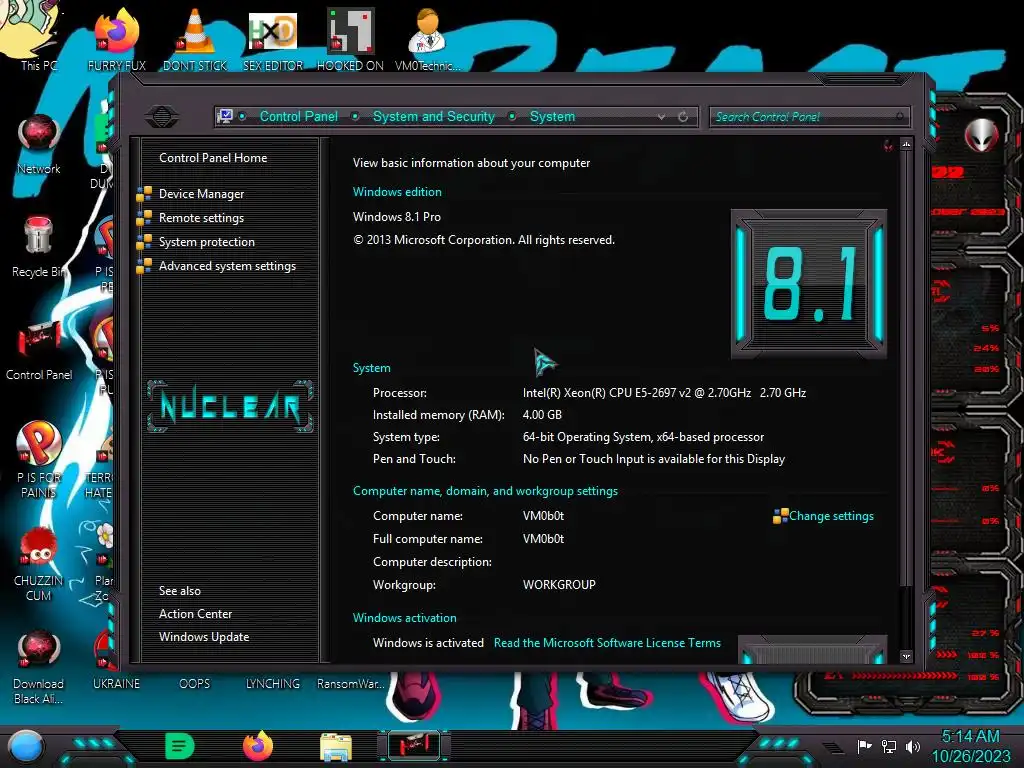Image resolution: width=1024 pixels, height=768 pixels.
Task: Select the Computer name VM0b0t value
Action: point(543,516)
